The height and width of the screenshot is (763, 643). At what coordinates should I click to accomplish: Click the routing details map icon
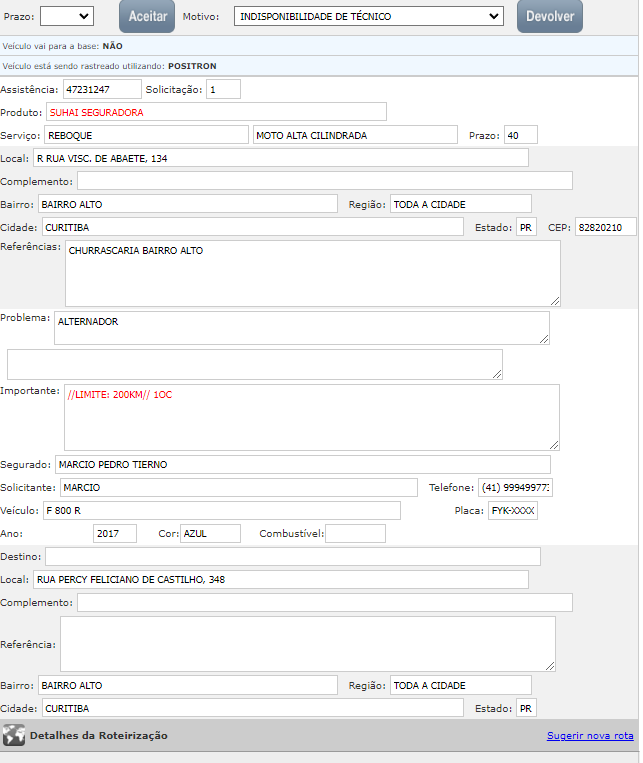[x=14, y=736]
